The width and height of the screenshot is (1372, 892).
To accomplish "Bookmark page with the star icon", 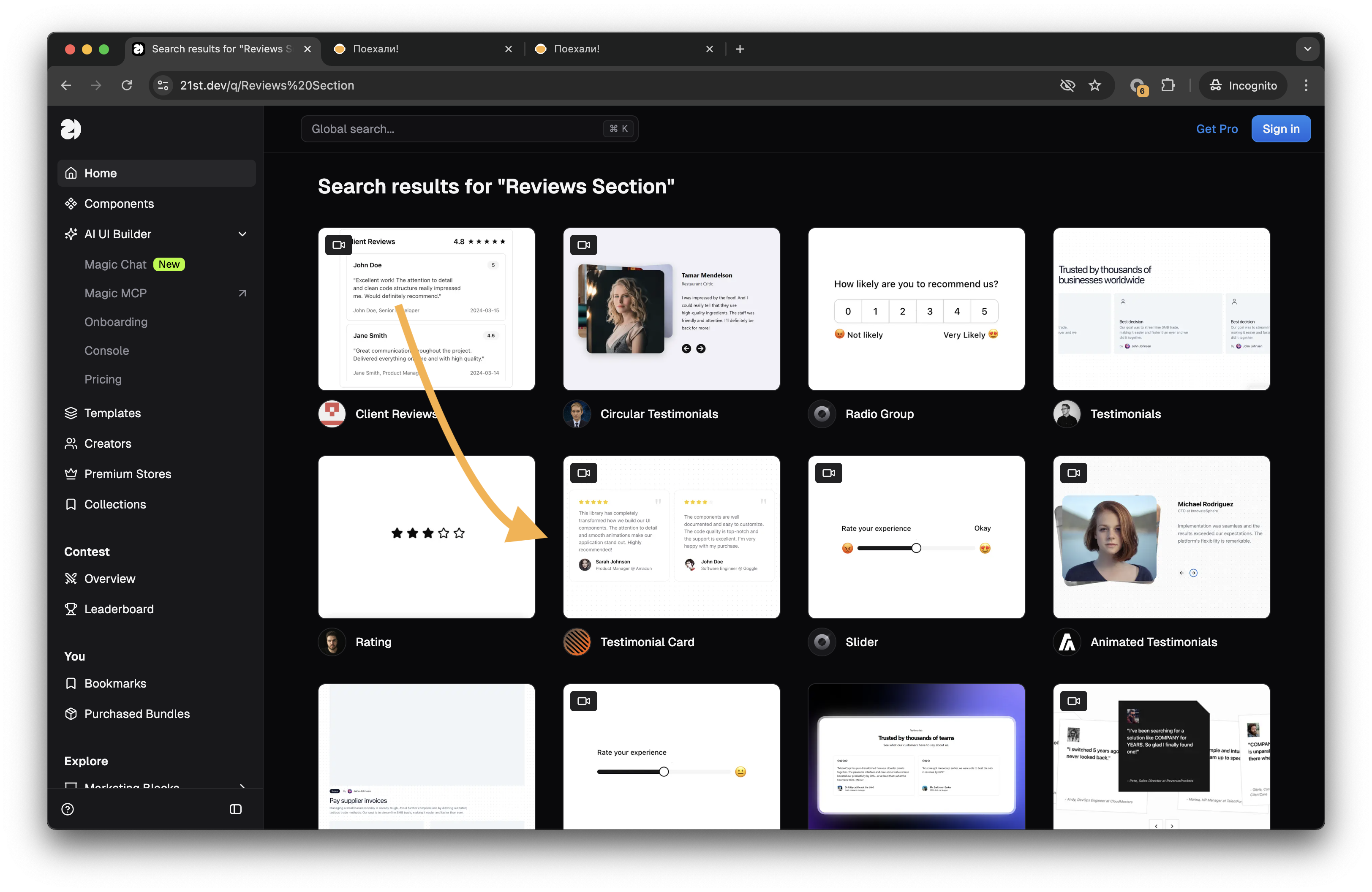I will point(1095,85).
